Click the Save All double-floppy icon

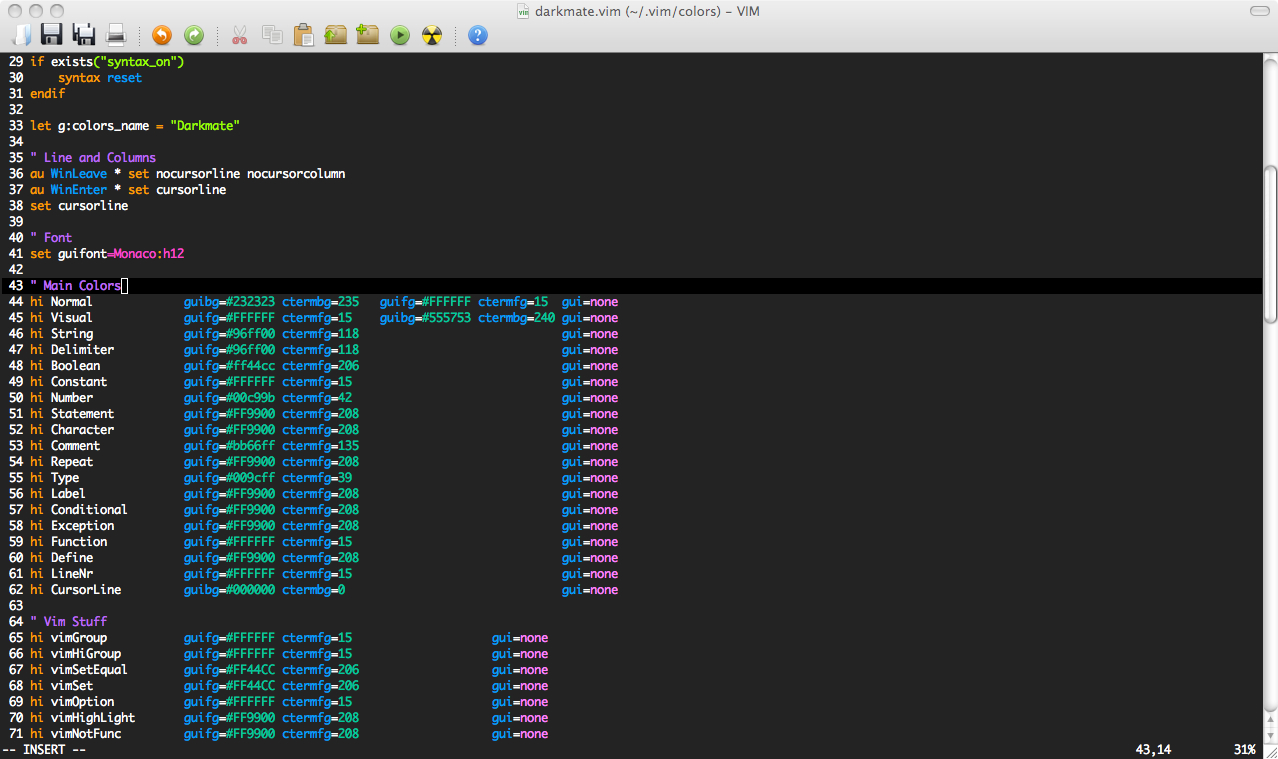84,36
